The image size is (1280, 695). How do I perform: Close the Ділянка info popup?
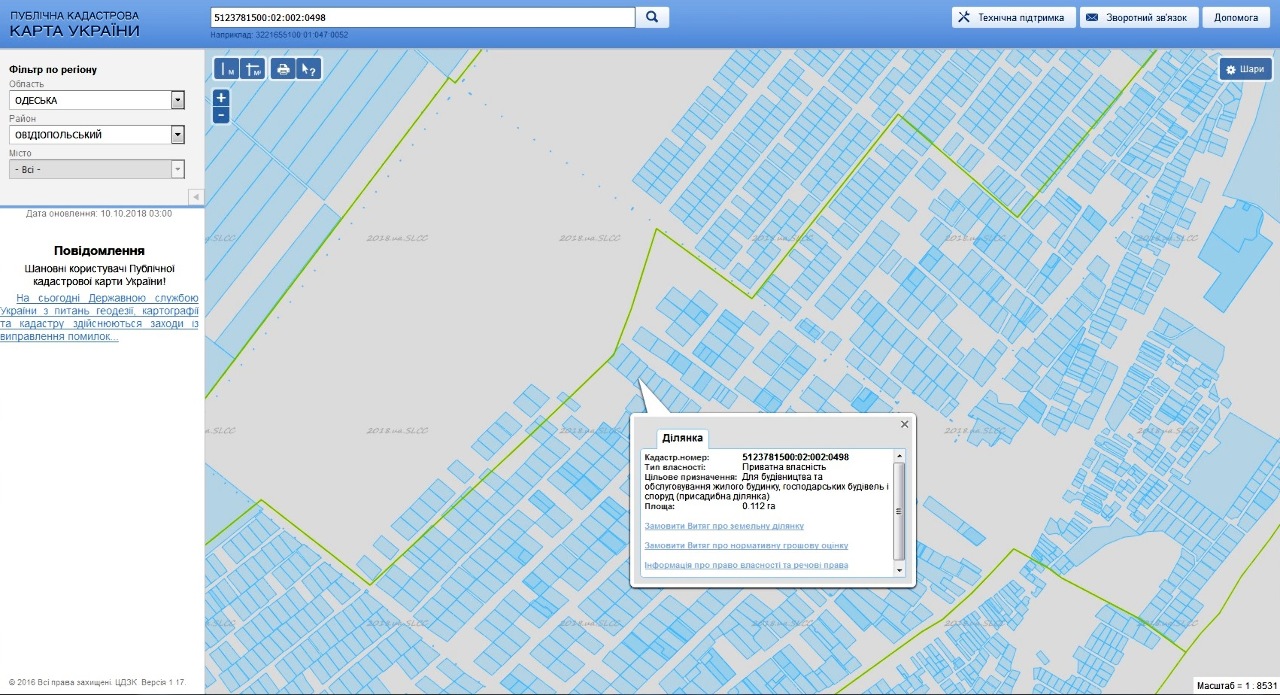[905, 424]
